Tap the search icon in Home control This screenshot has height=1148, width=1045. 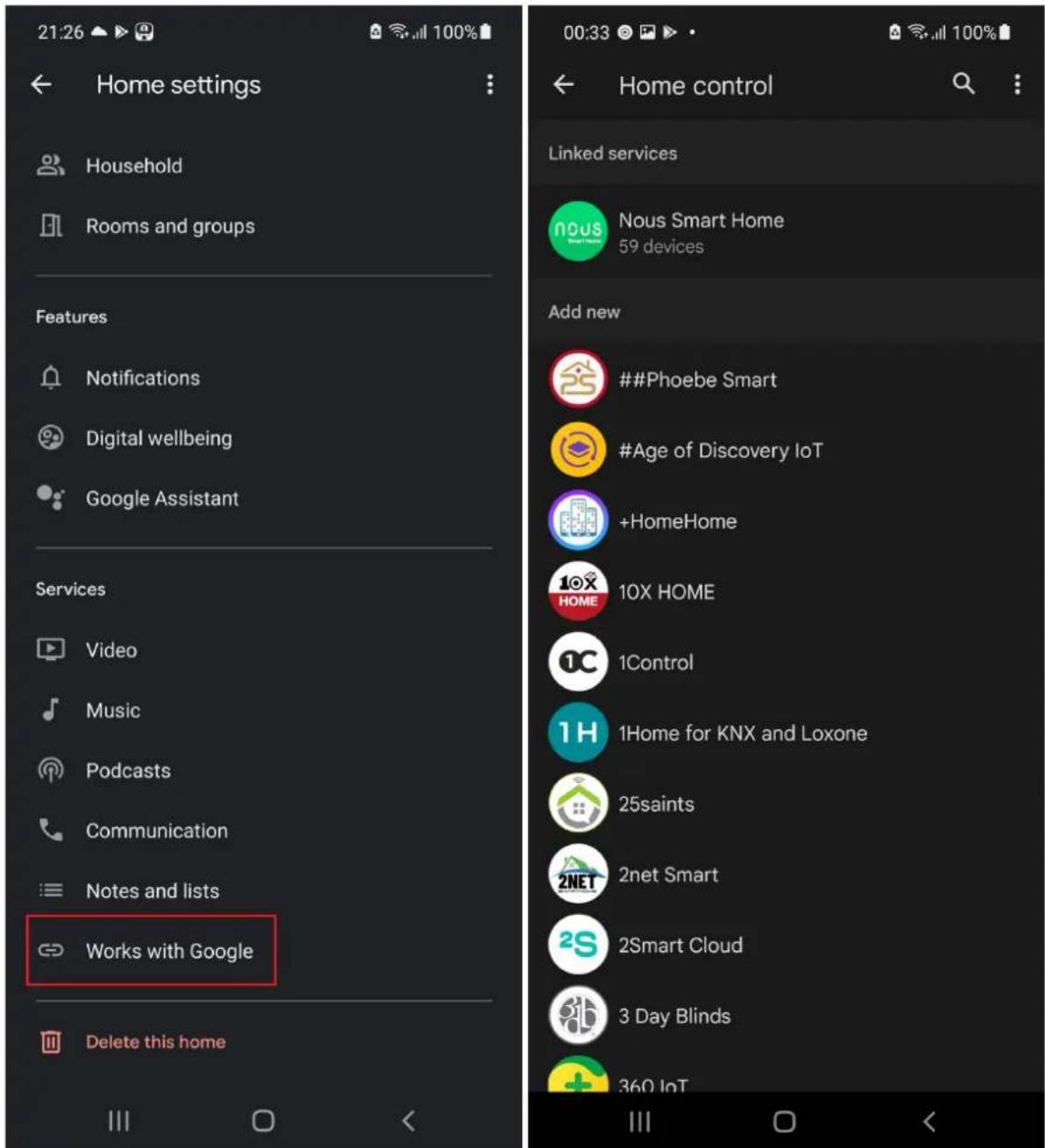(964, 84)
